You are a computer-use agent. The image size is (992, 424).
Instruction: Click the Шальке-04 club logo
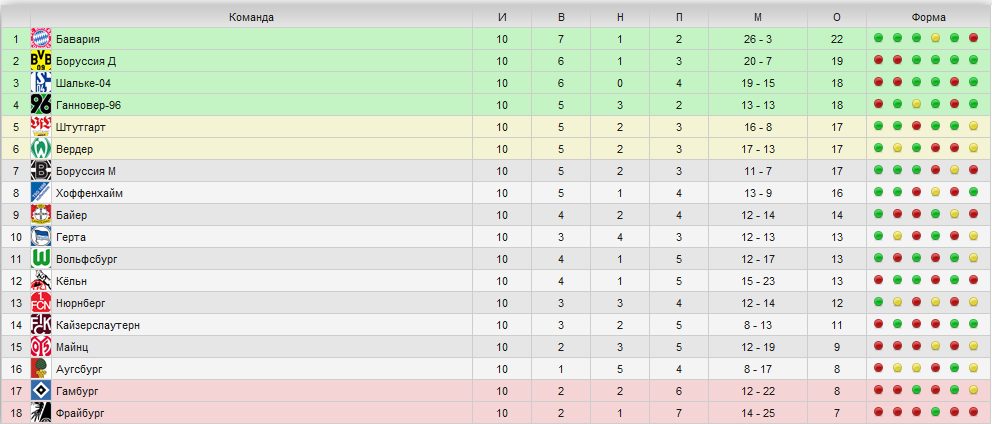pyautogui.click(x=40, y=83)
